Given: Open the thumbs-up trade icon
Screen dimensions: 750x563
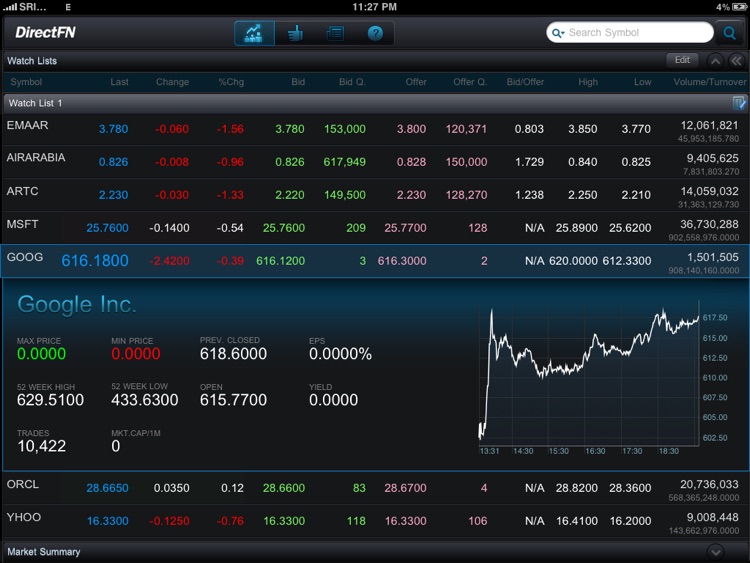Looking at the screenshot, I should pyautogui.click(x=295, y=33).
